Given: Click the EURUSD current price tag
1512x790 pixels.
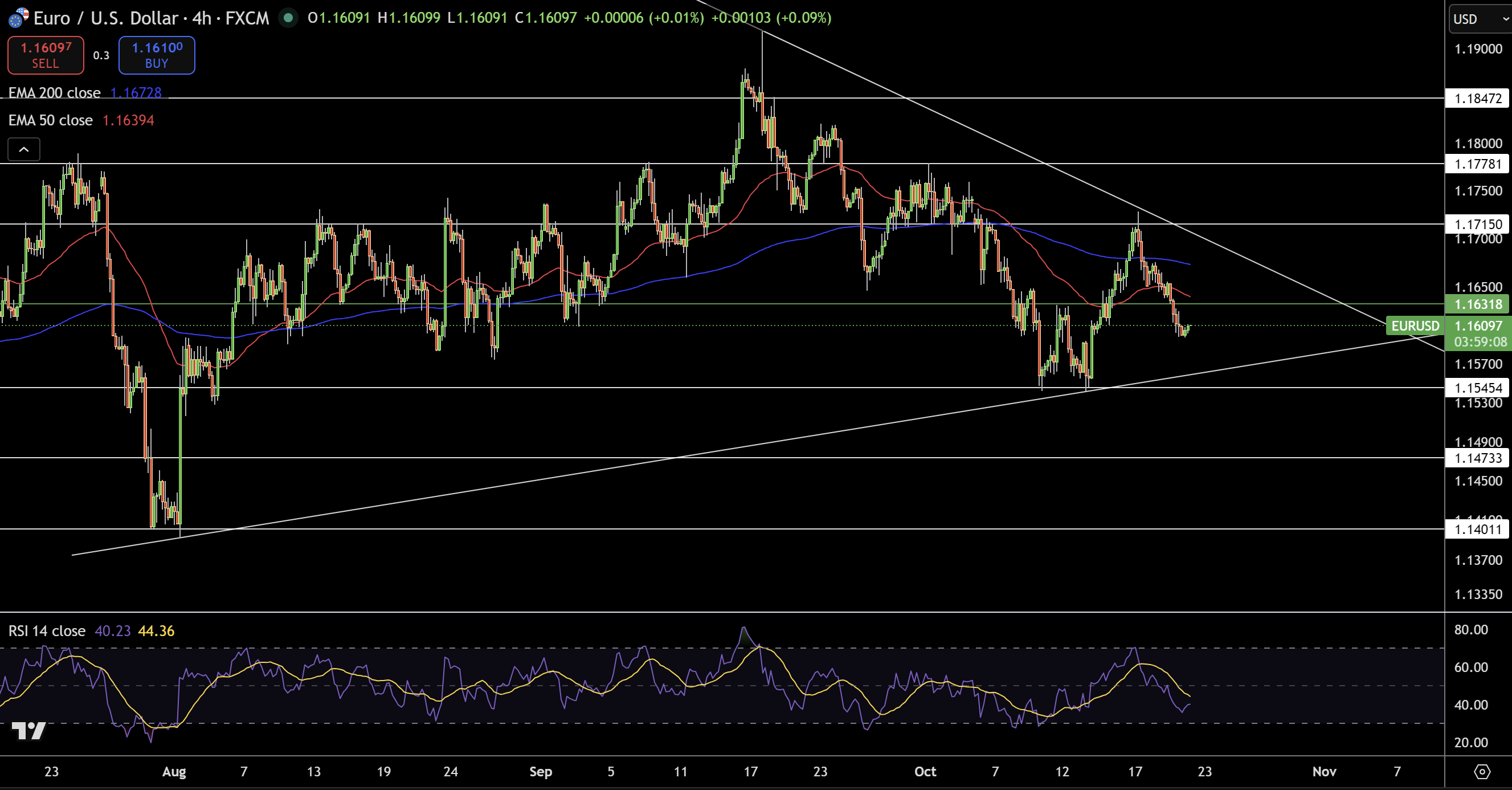Looking at the screenshot, I should coord(1415,325).
